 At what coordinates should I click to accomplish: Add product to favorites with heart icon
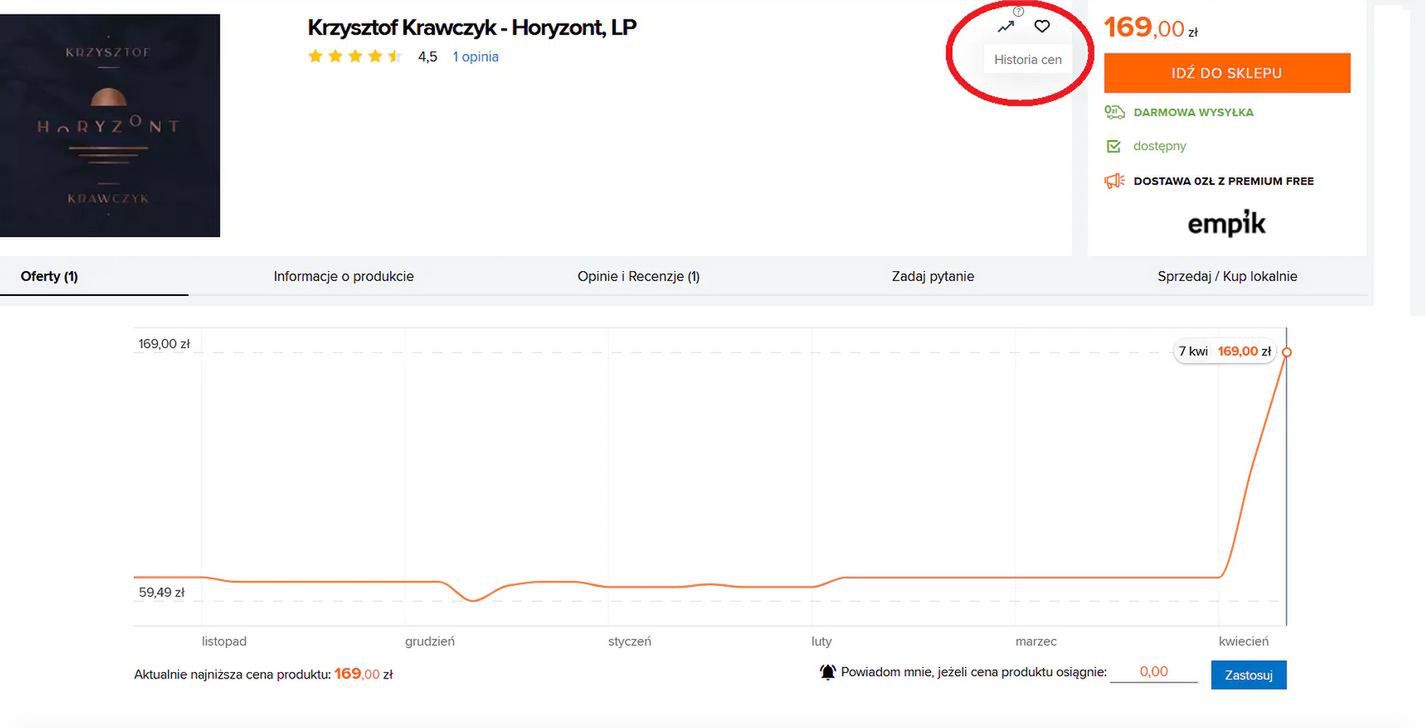click(1042, 26)
